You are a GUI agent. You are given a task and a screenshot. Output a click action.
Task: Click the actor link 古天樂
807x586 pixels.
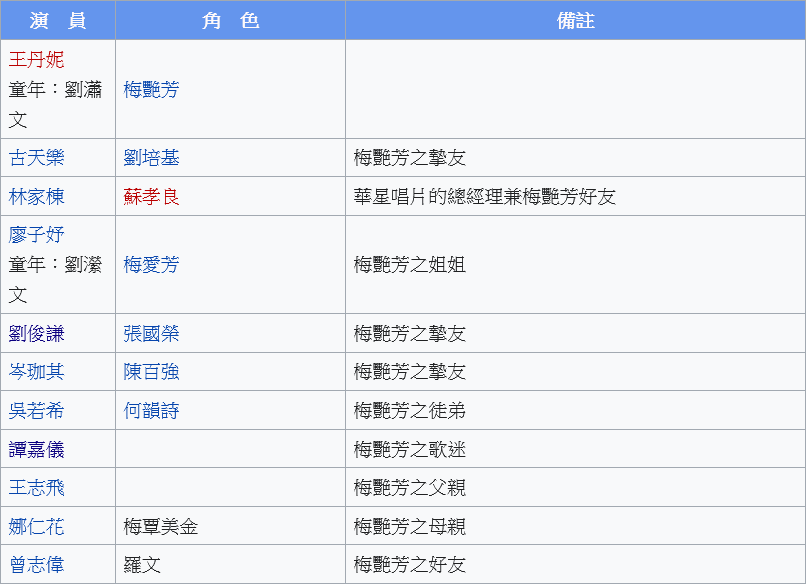pyautogui.click(x=37, y=157)
